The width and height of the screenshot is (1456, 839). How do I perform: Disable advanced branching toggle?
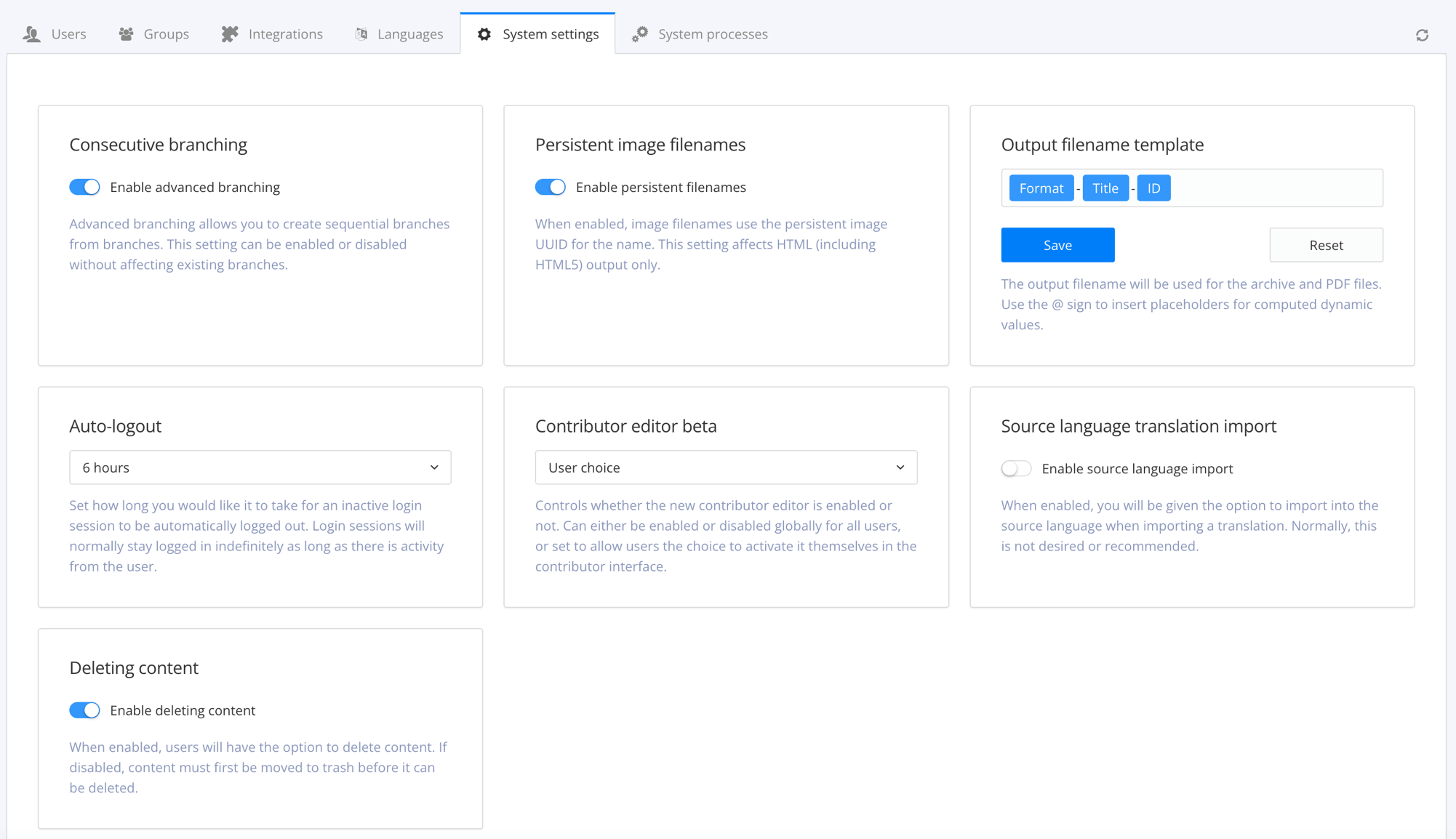tap(84, 187)
